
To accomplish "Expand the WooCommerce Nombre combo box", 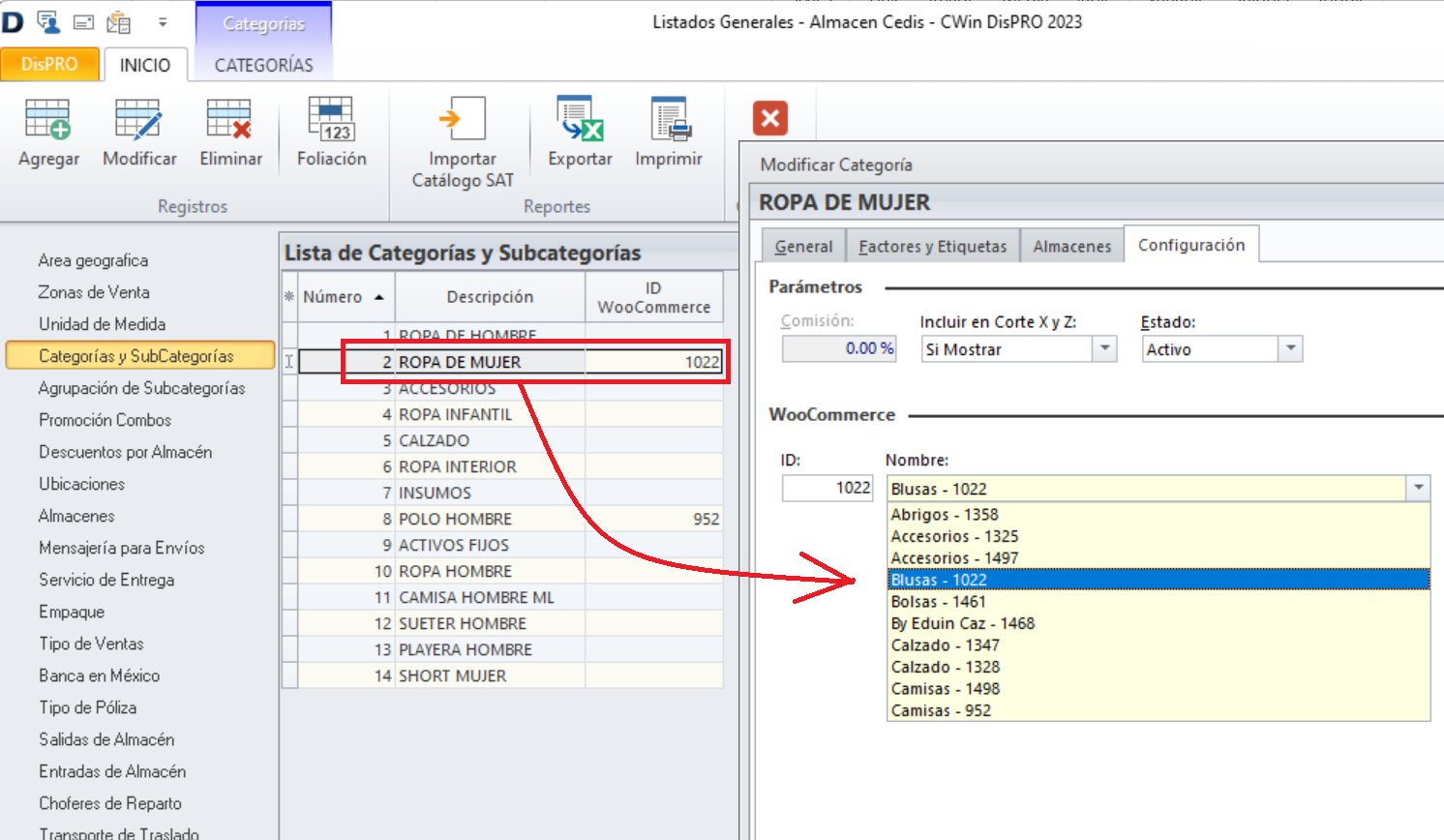I will pos(1421,487).
